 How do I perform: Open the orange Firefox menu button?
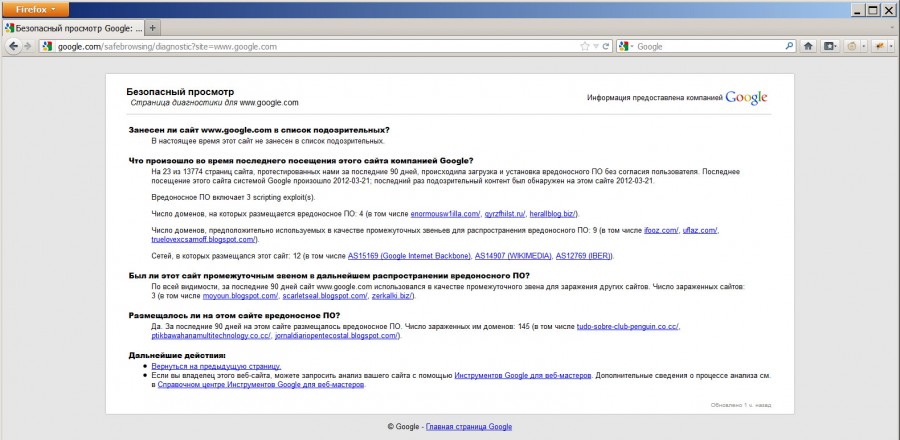pyautogui.click(x=34, y=9)
